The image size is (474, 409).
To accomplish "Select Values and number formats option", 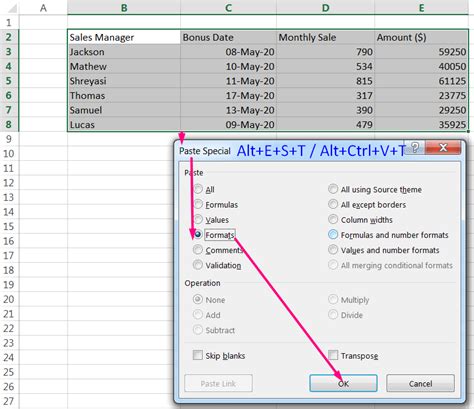I will tap(333, 250).
